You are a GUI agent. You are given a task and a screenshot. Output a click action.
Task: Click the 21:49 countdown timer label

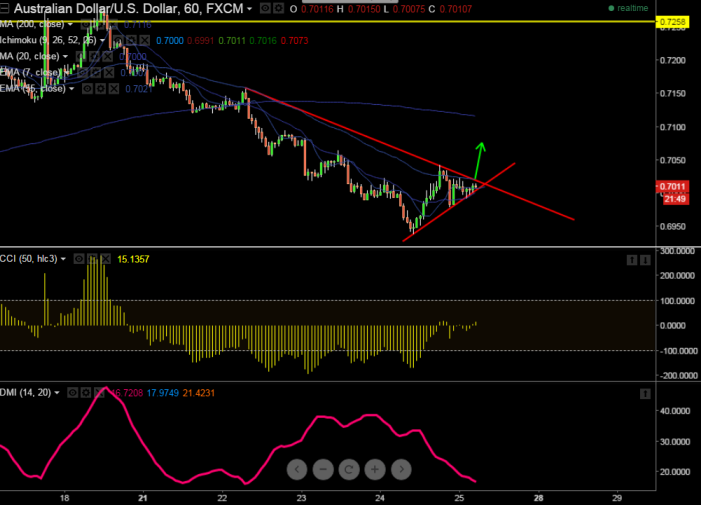pyautogui.click(x=674, y=199)
